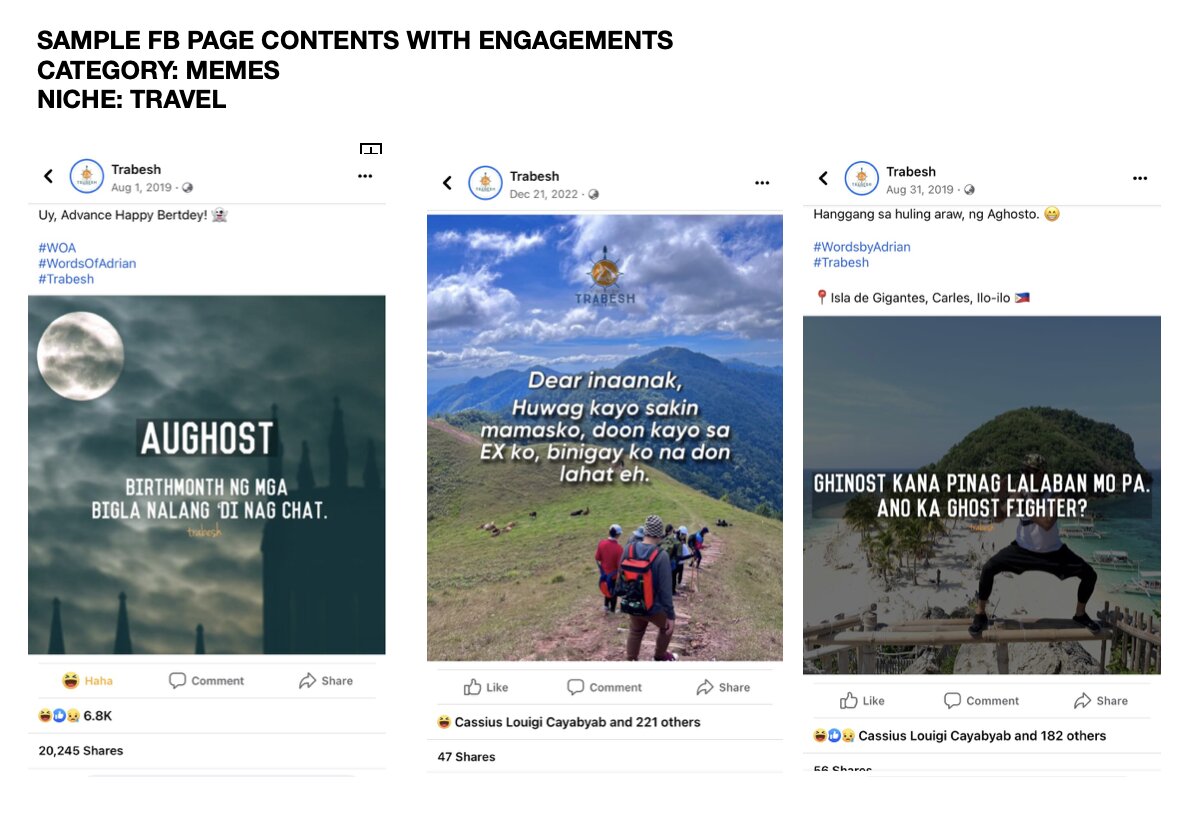Go back from the Dec 21, 2022 post
Screen dimensions: 1188x813
point(447,183)
